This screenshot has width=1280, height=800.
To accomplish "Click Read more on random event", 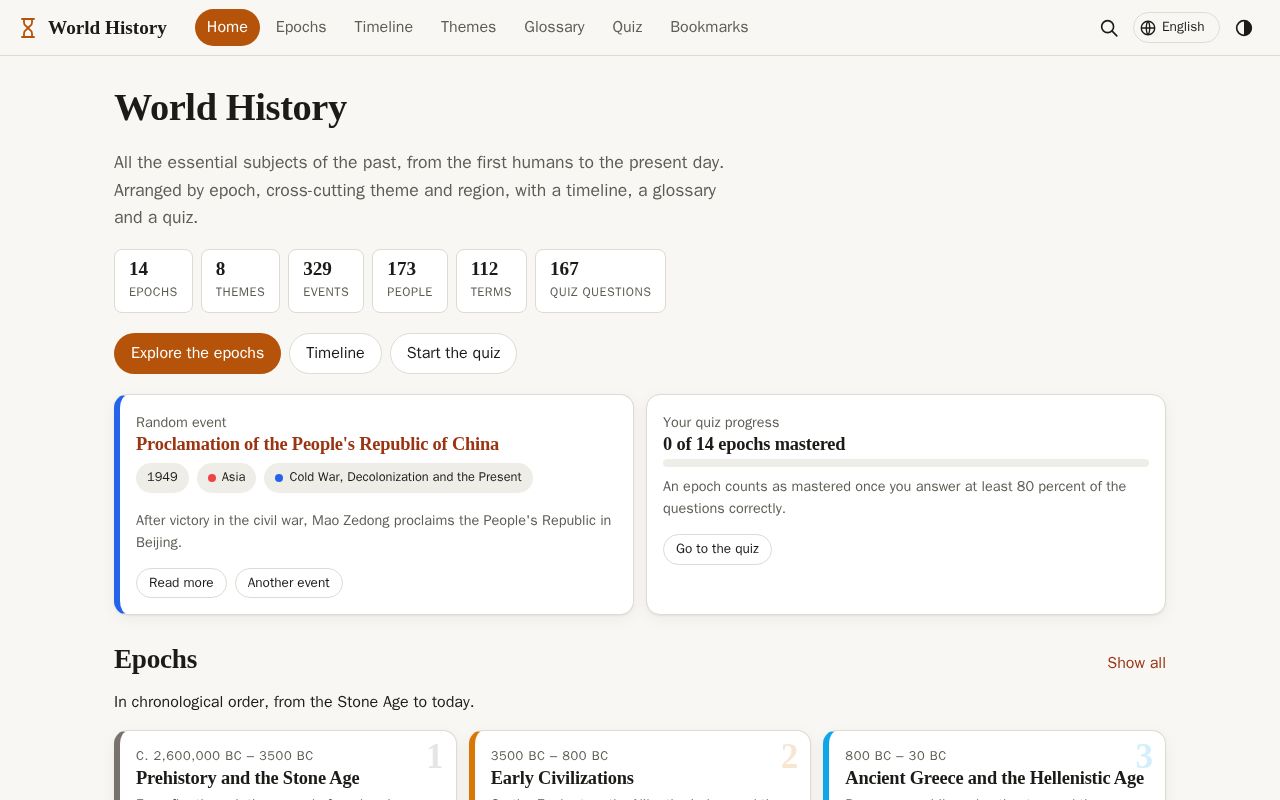I will 181,583.
